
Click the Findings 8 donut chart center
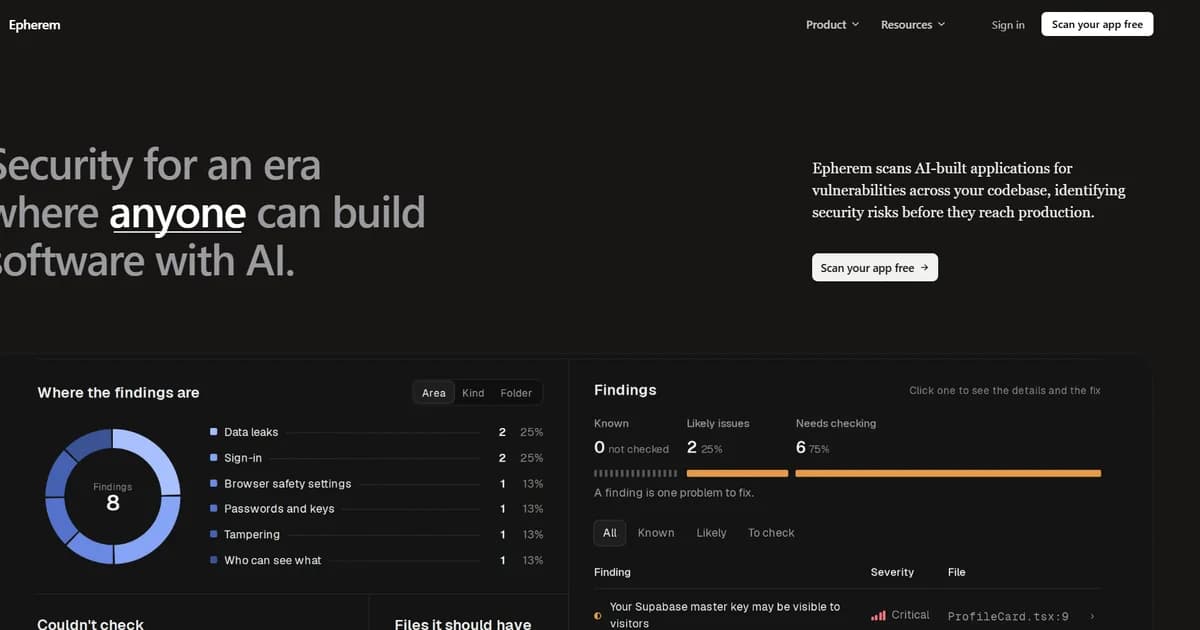click(113, 497)
